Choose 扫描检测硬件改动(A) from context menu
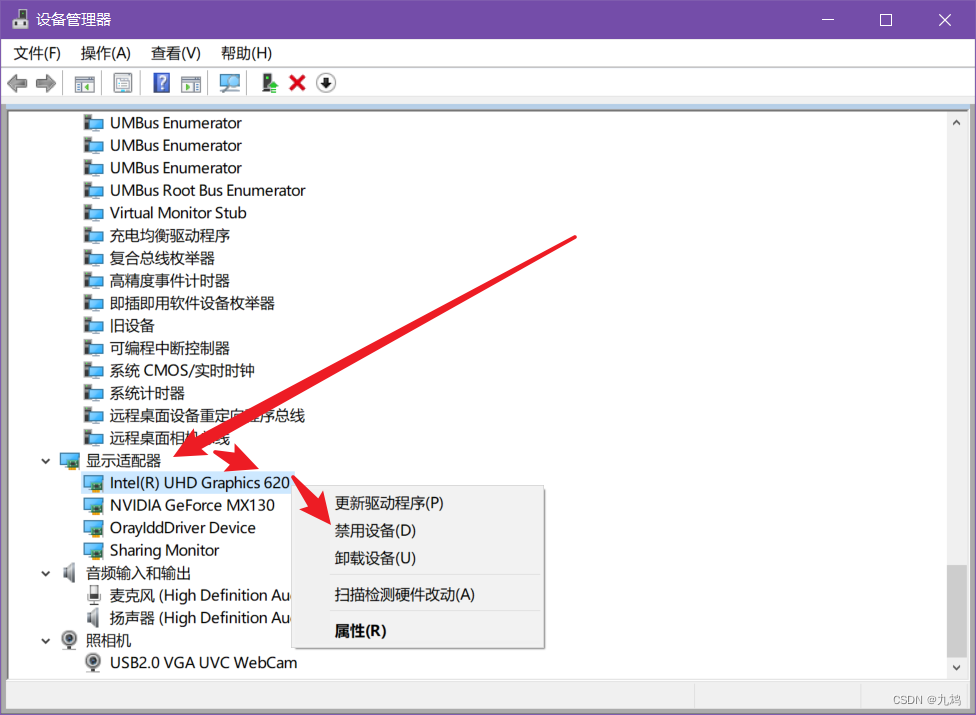Screen dimensions: 976x715 [x=418, y=594]
